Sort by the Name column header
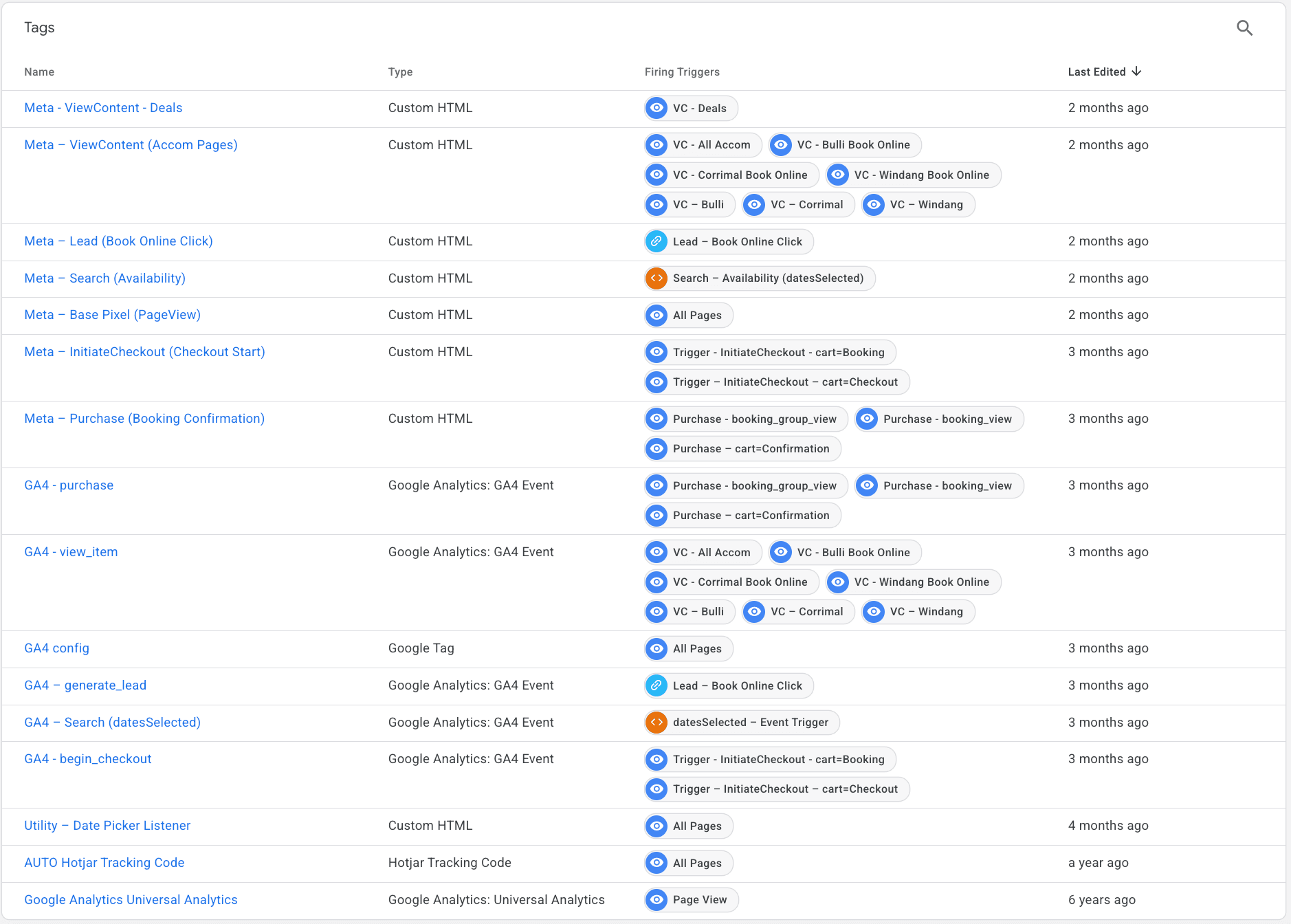1291x924 pixels. (39, 72)
